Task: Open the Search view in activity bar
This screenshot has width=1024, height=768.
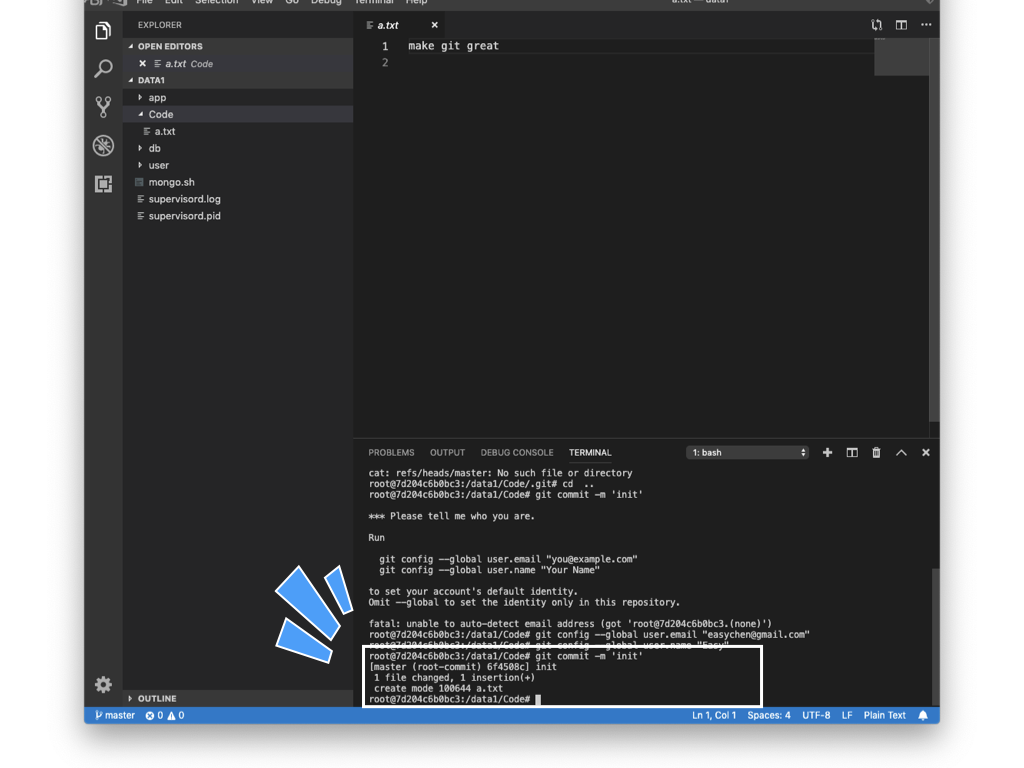Action: (x=103, y=69)
